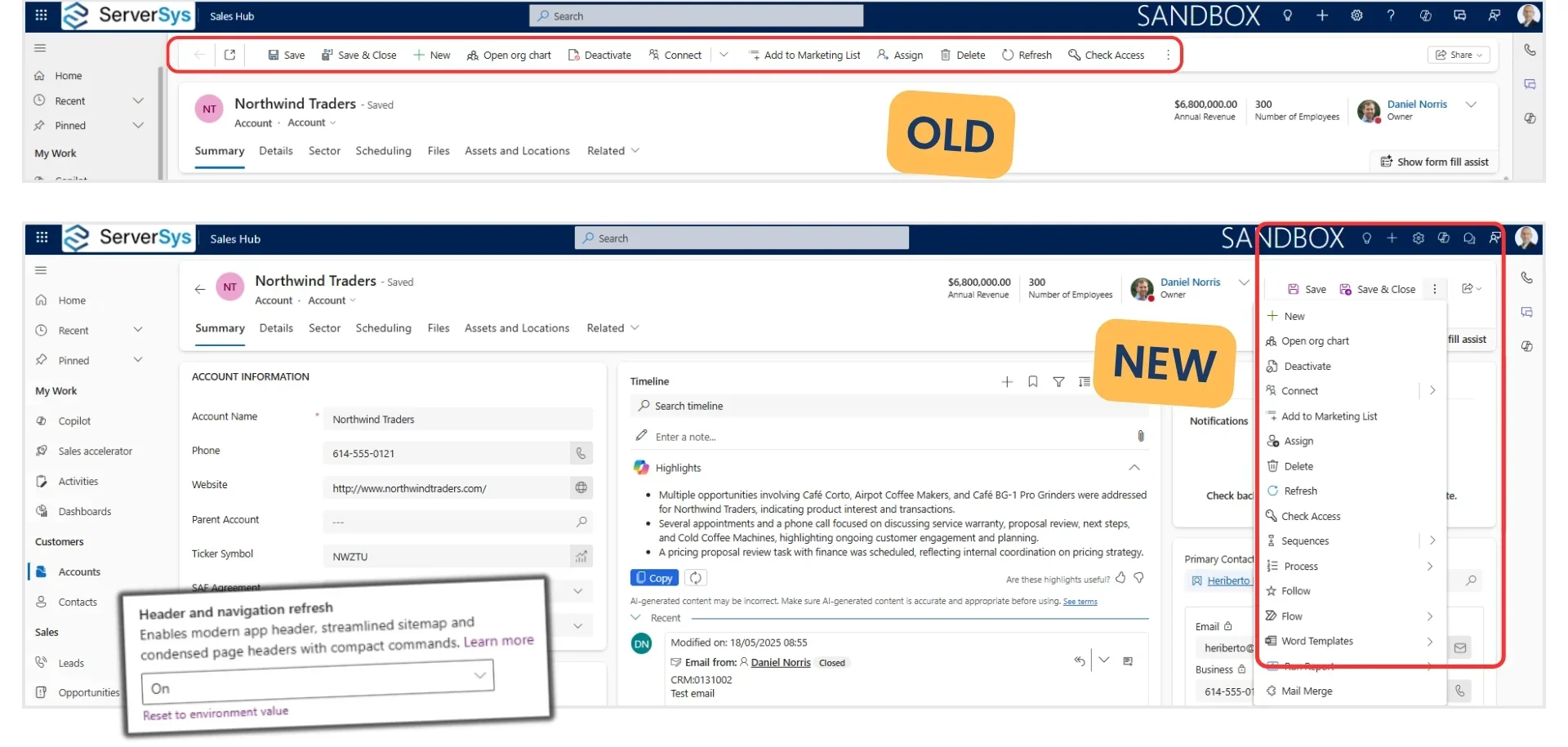The width and height of the screenshot is (1568, 747).
Task: Expand the old header details chevron
Action: pyautogui.click(x=1471, y=104)
